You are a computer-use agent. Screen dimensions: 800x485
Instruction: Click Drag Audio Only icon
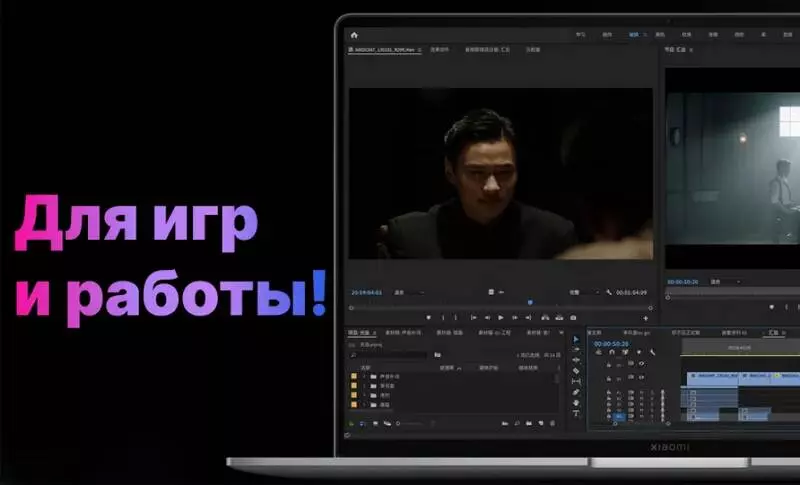click(502, 292)
